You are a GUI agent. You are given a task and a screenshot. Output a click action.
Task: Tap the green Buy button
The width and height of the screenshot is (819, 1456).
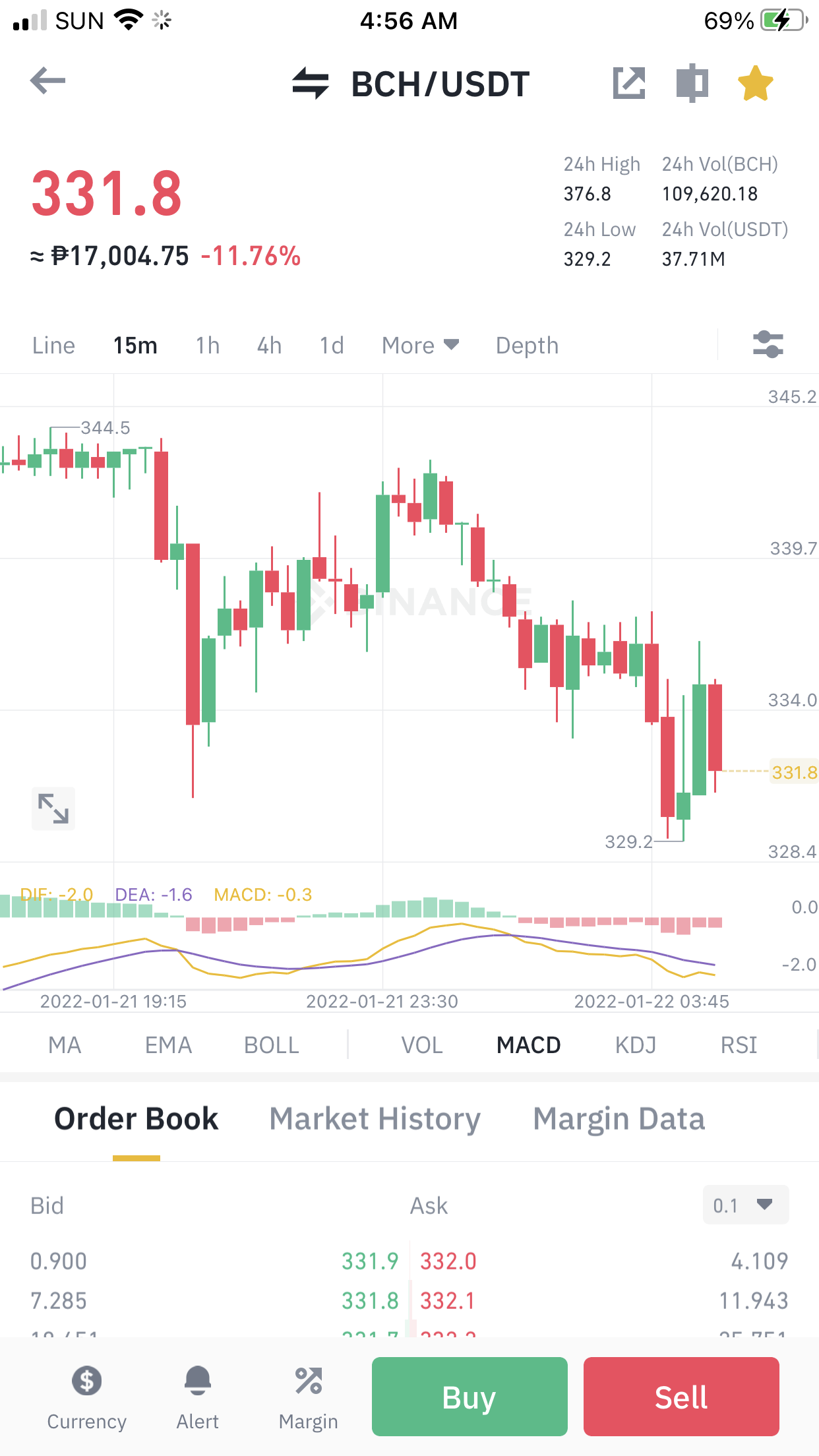(x=470, y=1397)
